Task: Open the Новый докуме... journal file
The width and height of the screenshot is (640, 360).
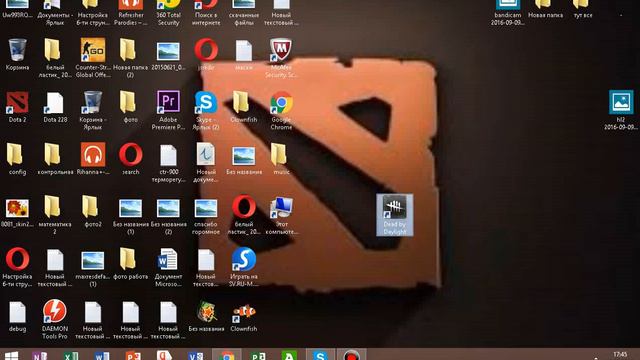Action: pos(206,162)
